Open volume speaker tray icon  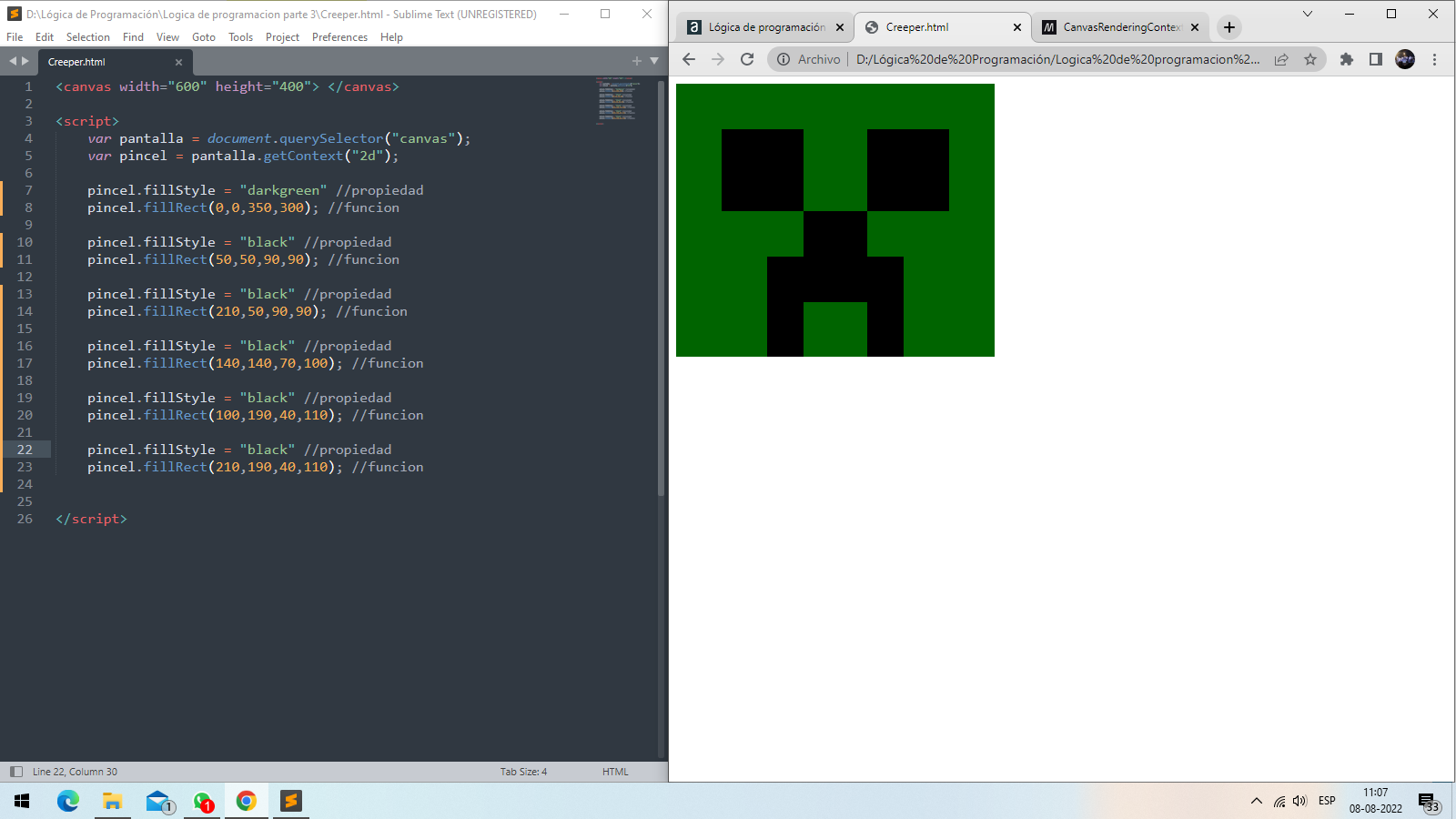click(1299, 801)
